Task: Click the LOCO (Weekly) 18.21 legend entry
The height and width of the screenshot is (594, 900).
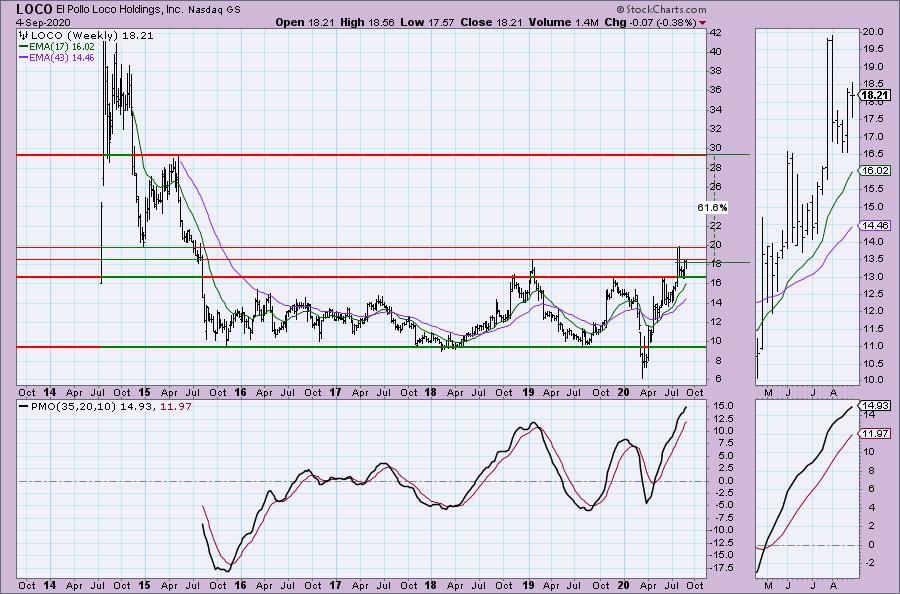Action: (x=87, y=36)
